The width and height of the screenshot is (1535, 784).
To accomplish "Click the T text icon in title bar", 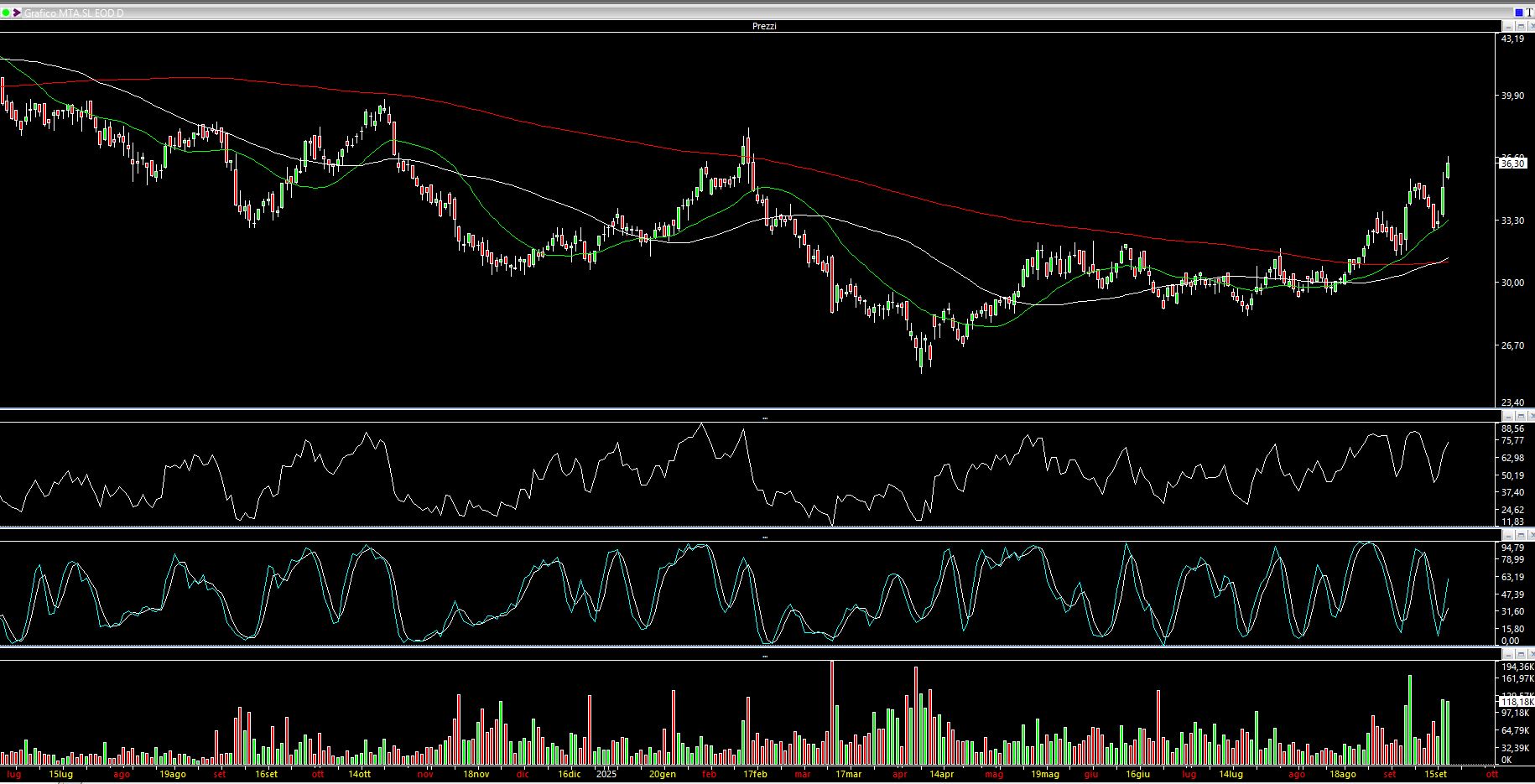I will click(1529, 13).
